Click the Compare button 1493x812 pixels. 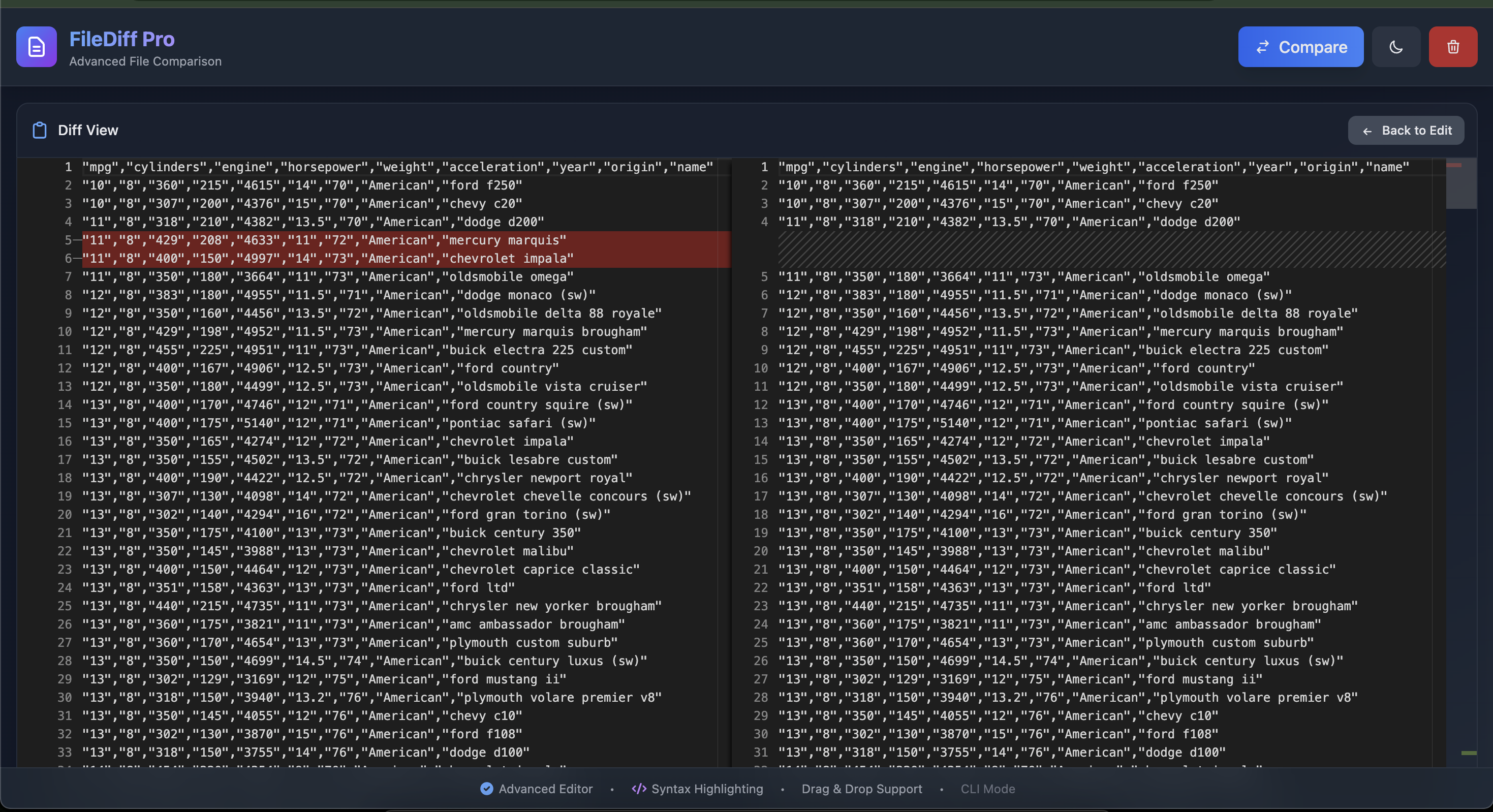click(x=1300, y=47)
